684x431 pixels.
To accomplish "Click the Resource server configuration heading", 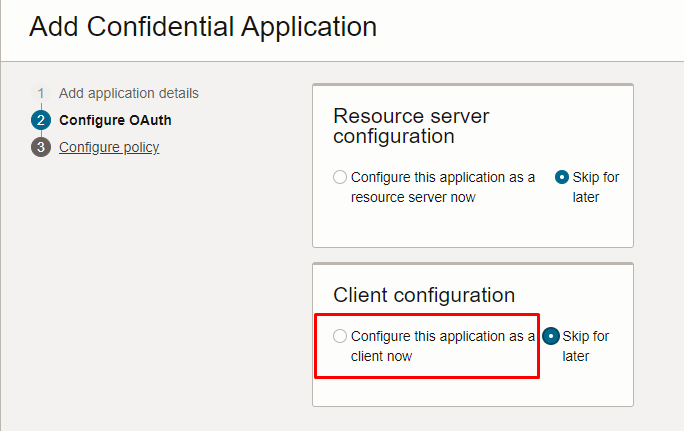I will click(411, 126).
